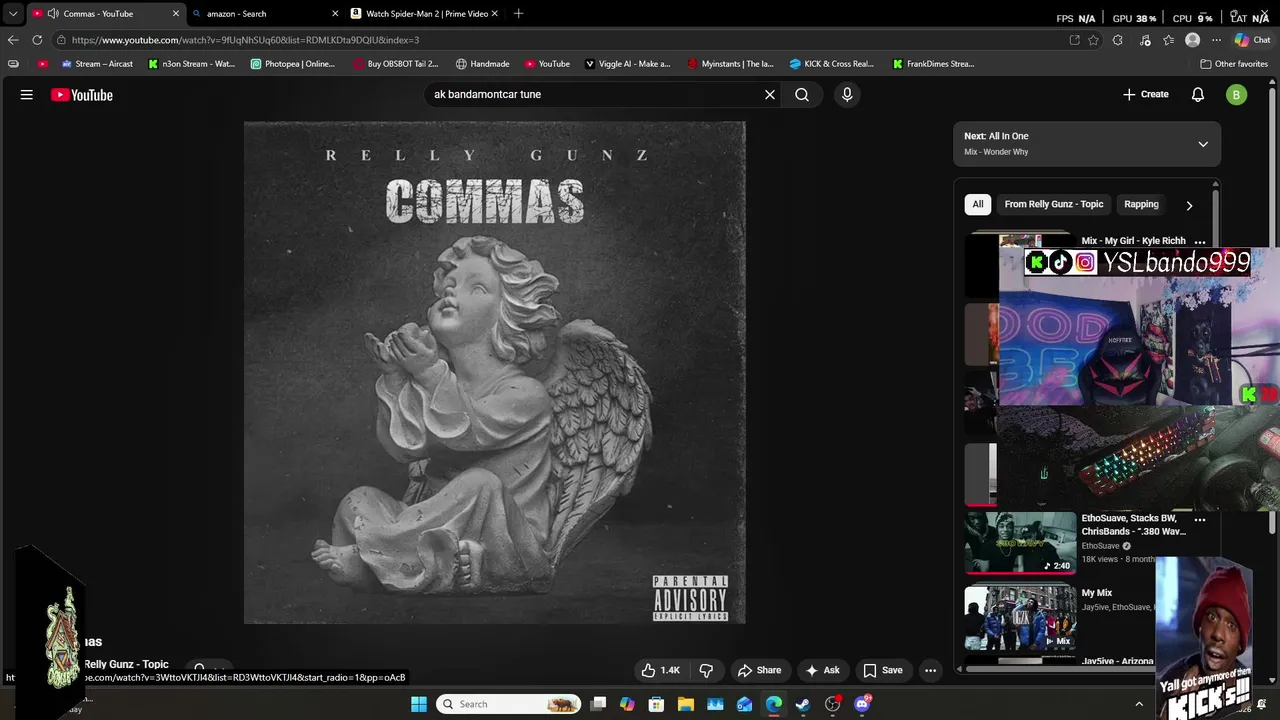Add this page to favorites star

click(x=1093, y=40)
